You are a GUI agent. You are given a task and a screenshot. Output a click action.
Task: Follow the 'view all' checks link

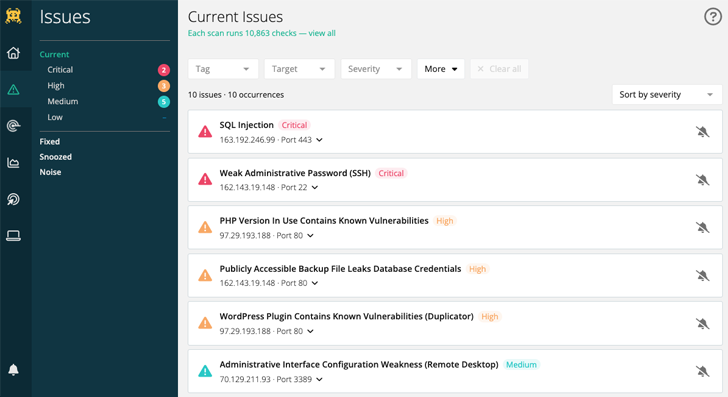pyautogui.click(x=322, y=33)
